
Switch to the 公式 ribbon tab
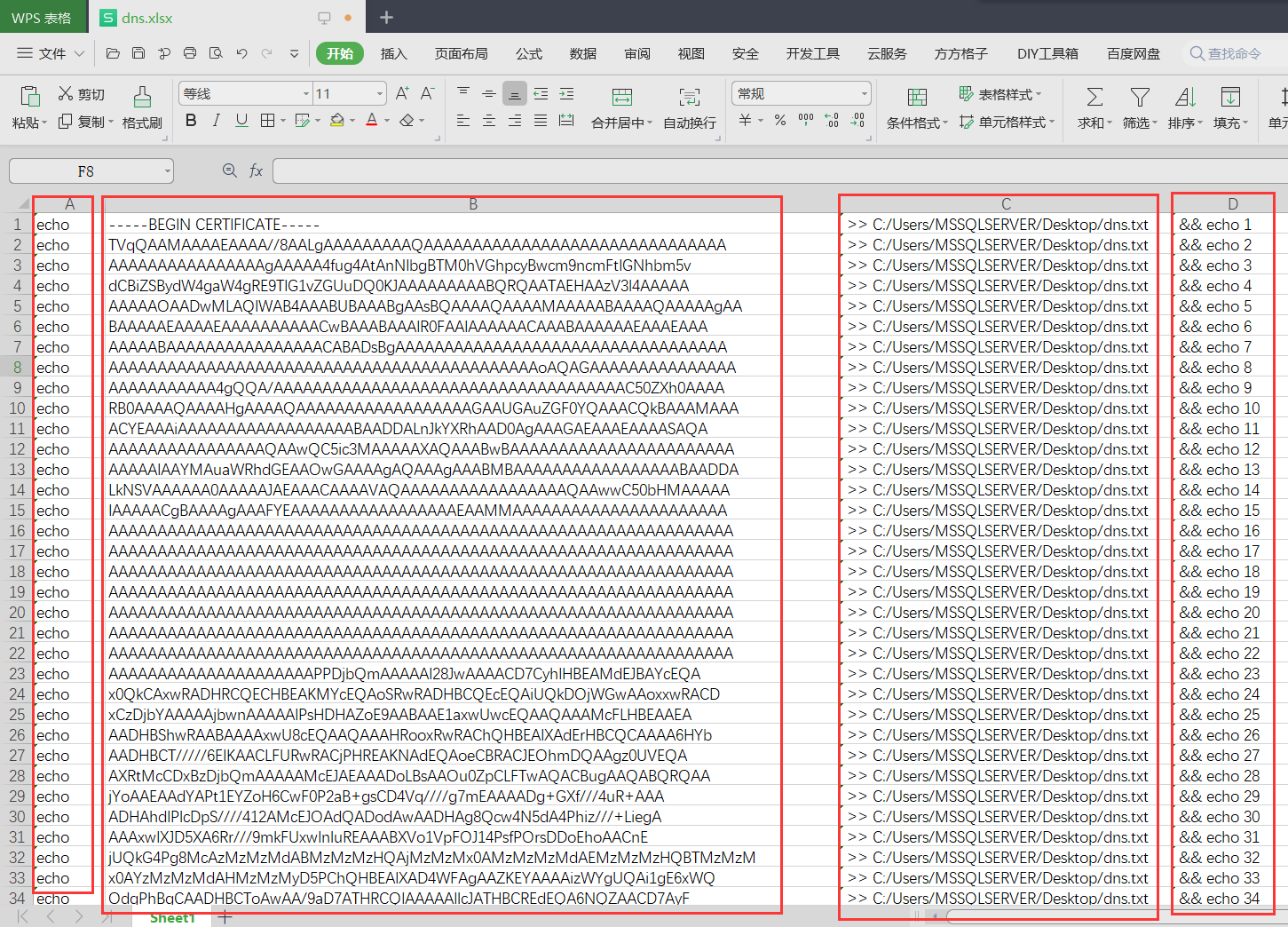[529, 53]
